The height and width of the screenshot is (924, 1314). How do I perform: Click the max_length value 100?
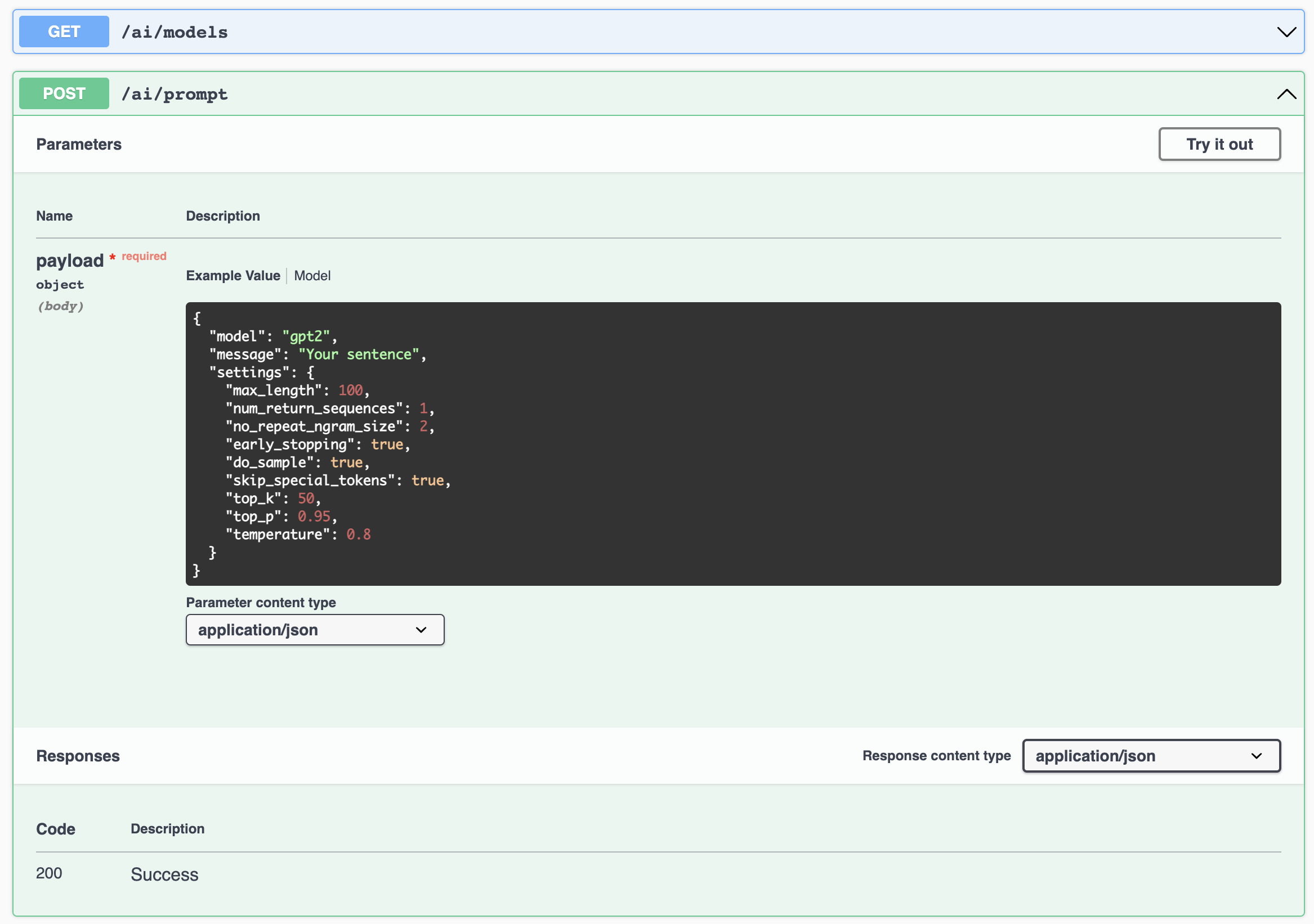click(351, 391)
